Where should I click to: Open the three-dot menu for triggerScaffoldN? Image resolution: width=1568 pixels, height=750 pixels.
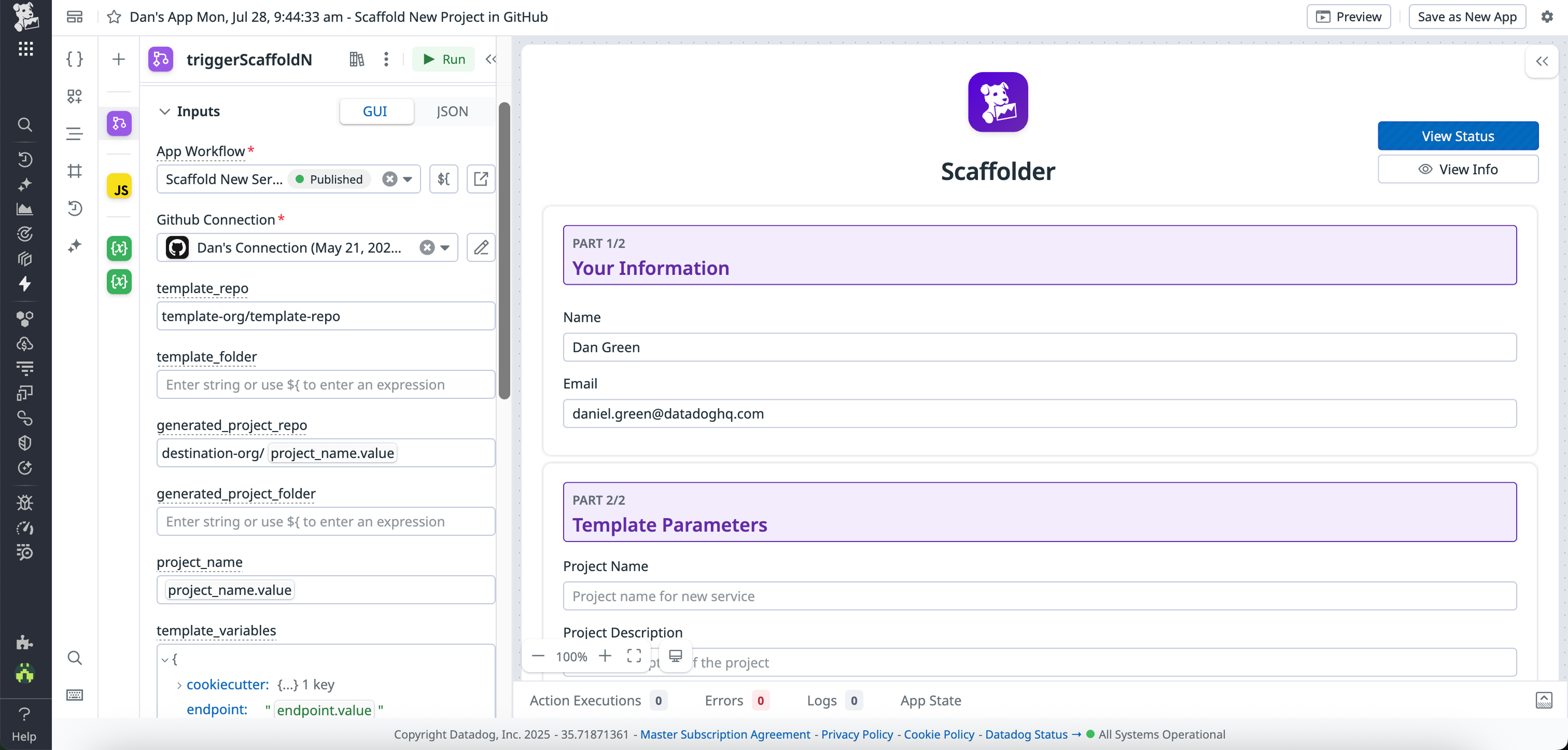point(386,59)
